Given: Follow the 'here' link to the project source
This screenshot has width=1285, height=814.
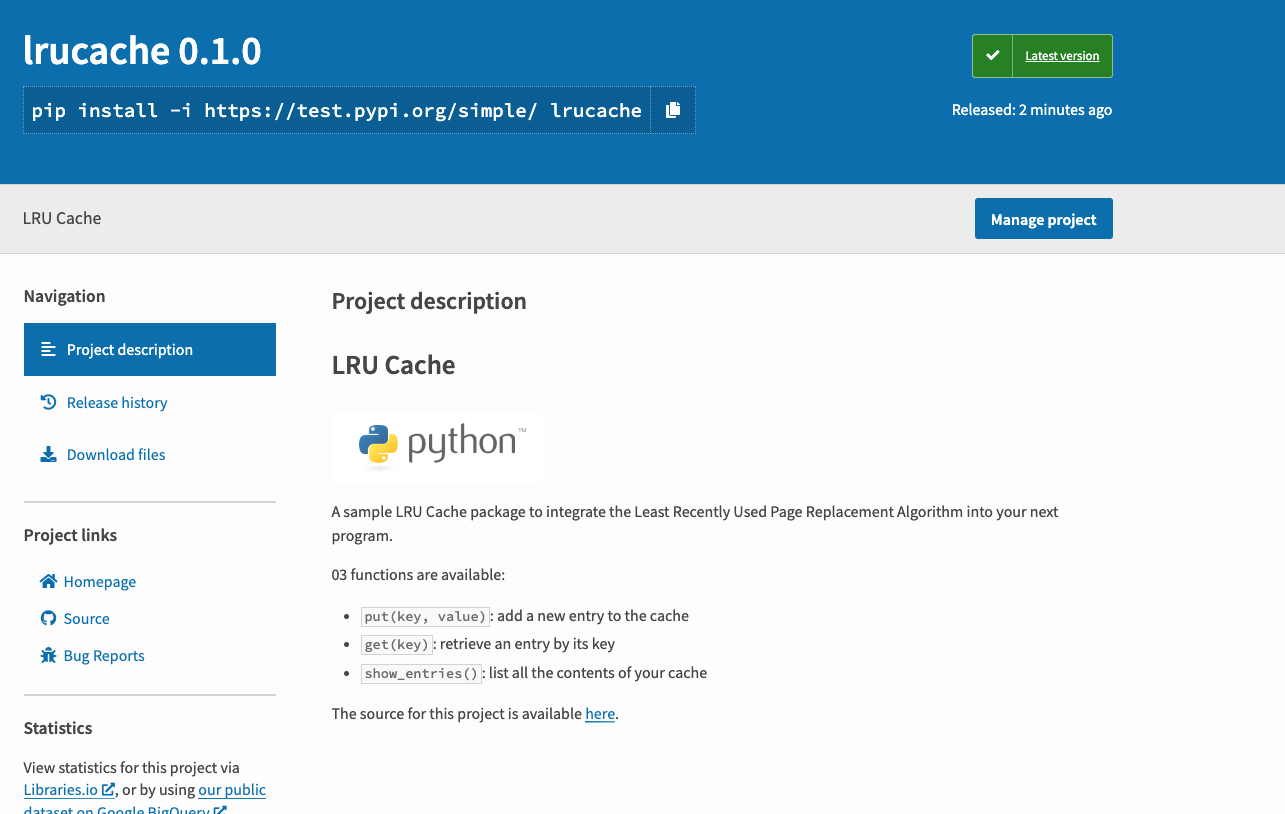Looking at the screenshot, I should coord(599,713).
